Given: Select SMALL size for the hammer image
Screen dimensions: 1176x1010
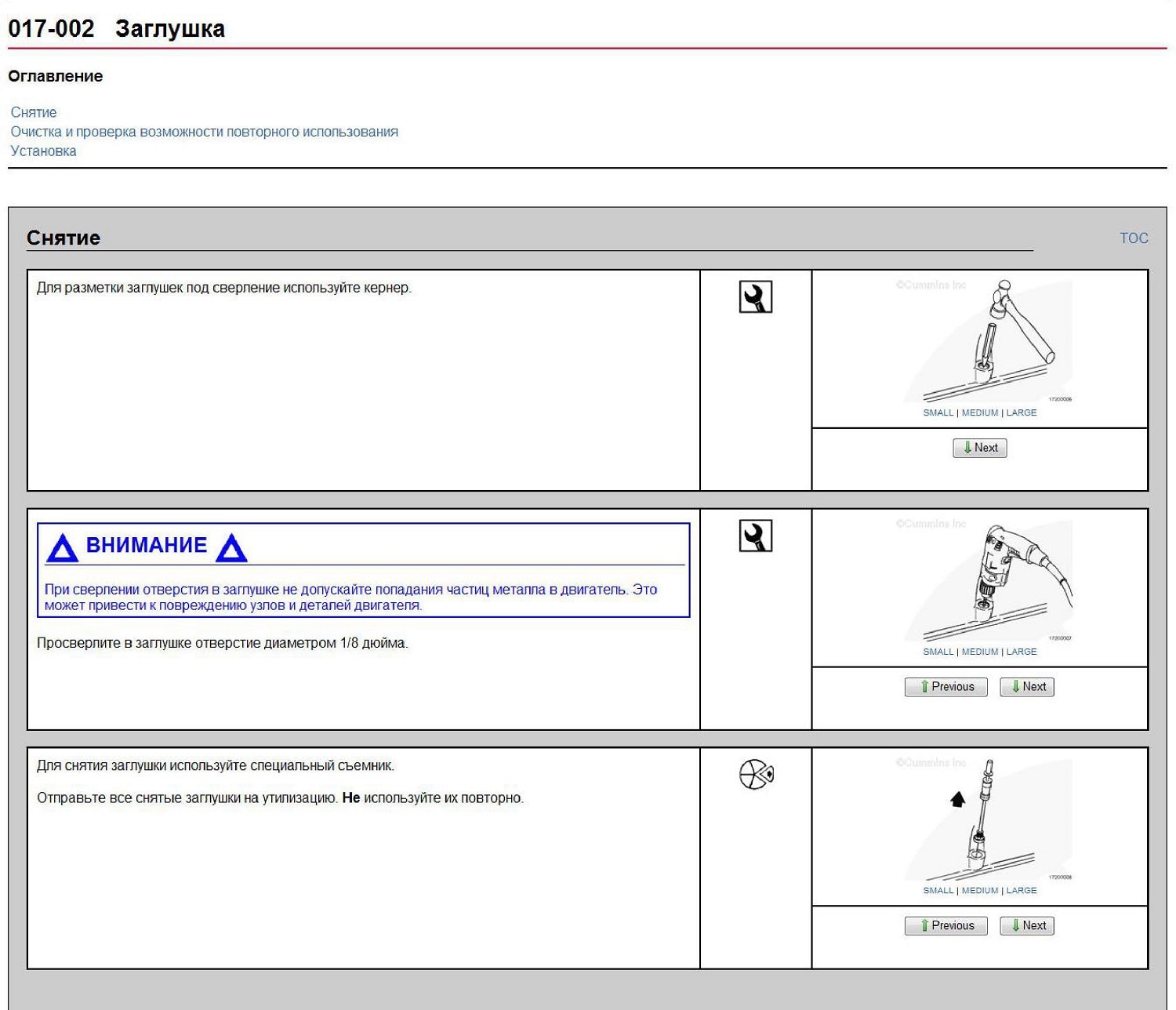Looking at the screenshot, I should click(x=938, y=412).
